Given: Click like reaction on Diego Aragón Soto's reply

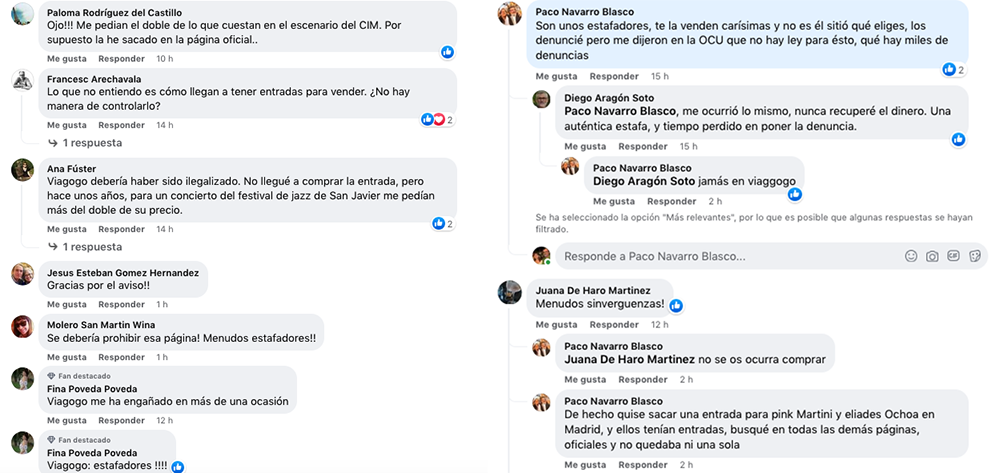Looking at the screenshot, I should 958,139.
